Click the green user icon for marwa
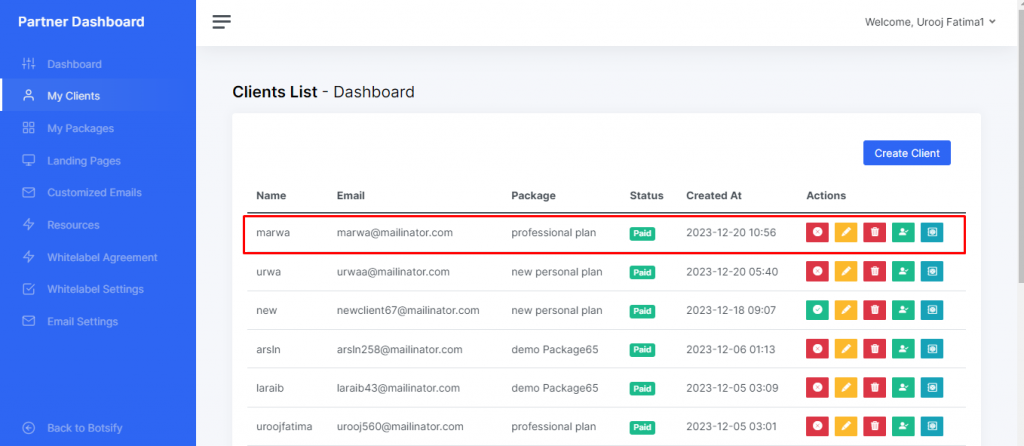This screenshot has height=446, width=1024. coord(903,232)
